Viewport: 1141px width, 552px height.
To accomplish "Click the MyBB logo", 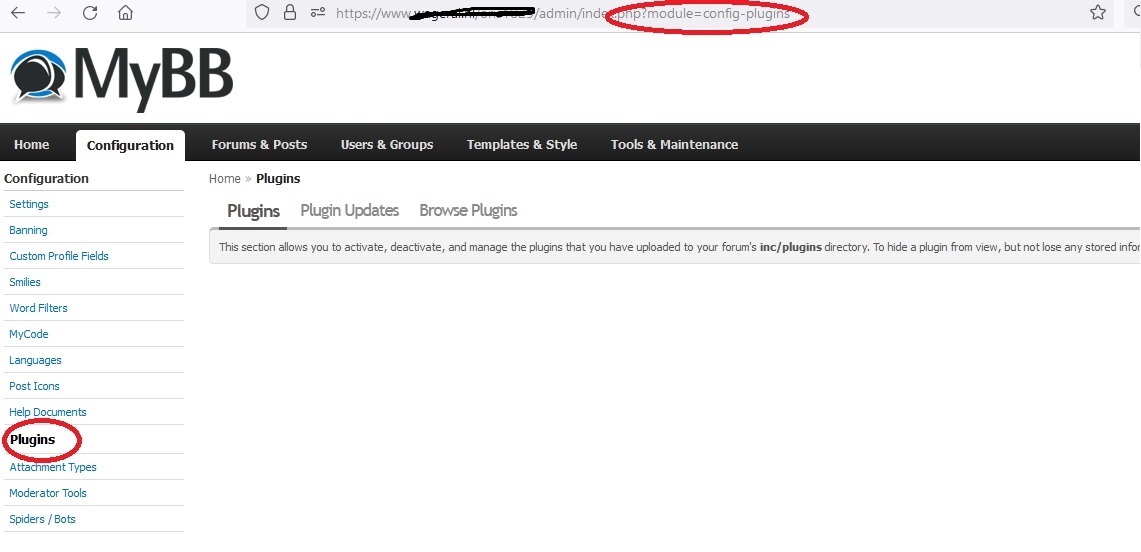I will click(x=122, y=79).
